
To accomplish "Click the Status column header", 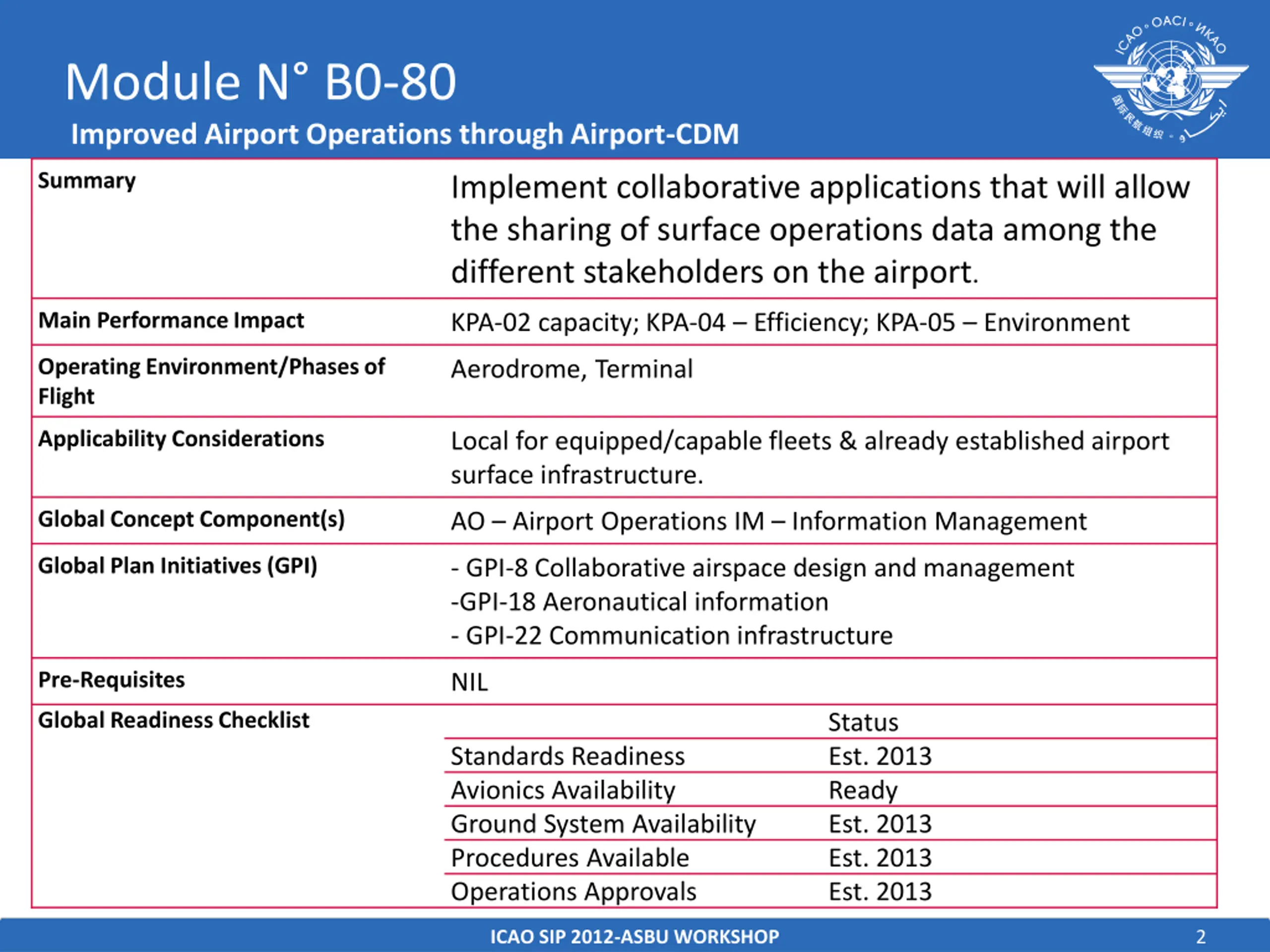I will 862,722.
